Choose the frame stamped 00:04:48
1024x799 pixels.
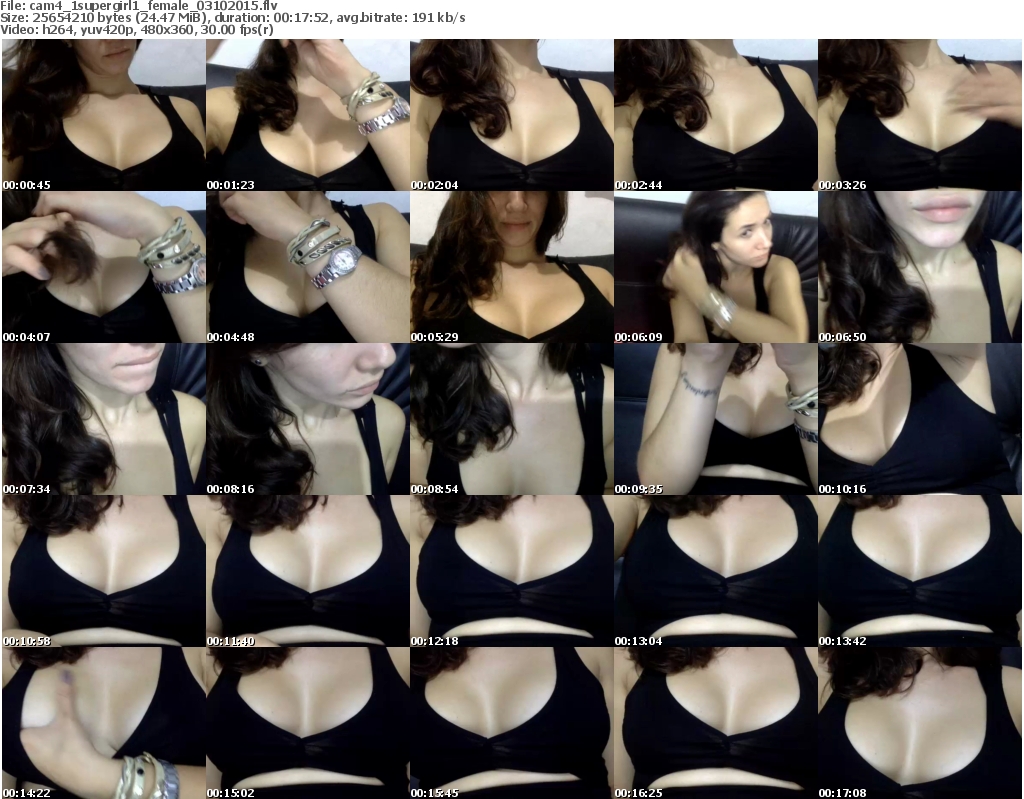308,267
